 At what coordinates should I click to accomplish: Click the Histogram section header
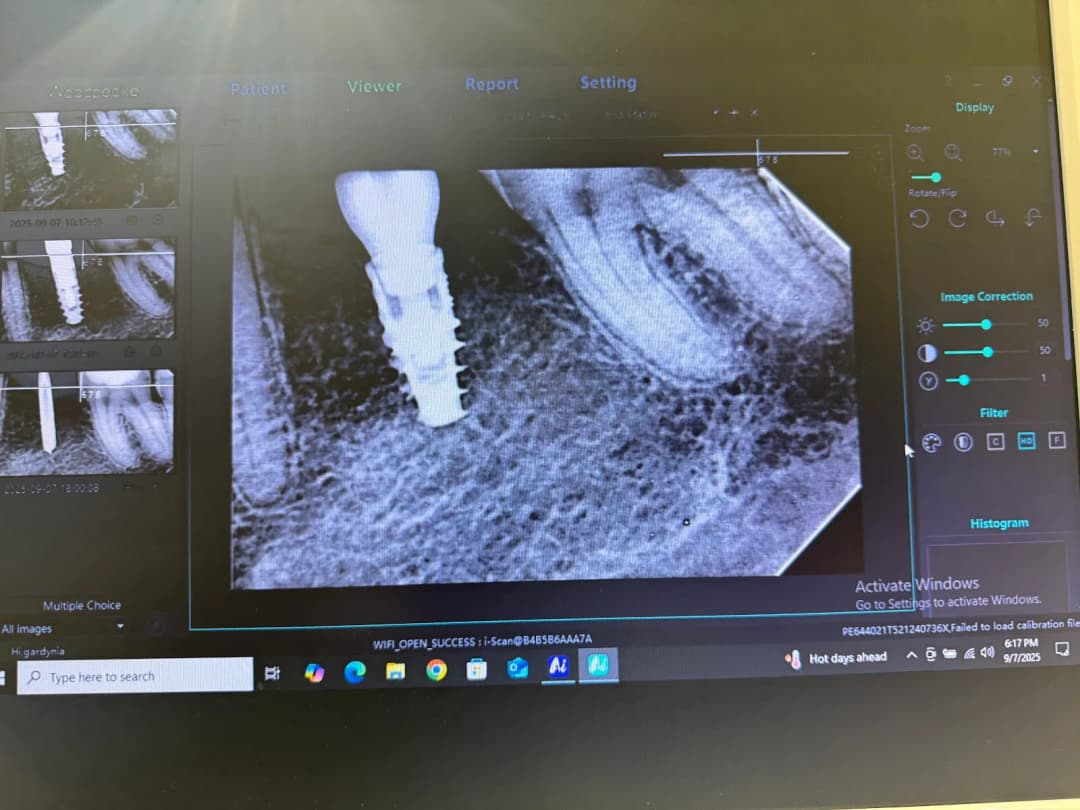(999, 523)
